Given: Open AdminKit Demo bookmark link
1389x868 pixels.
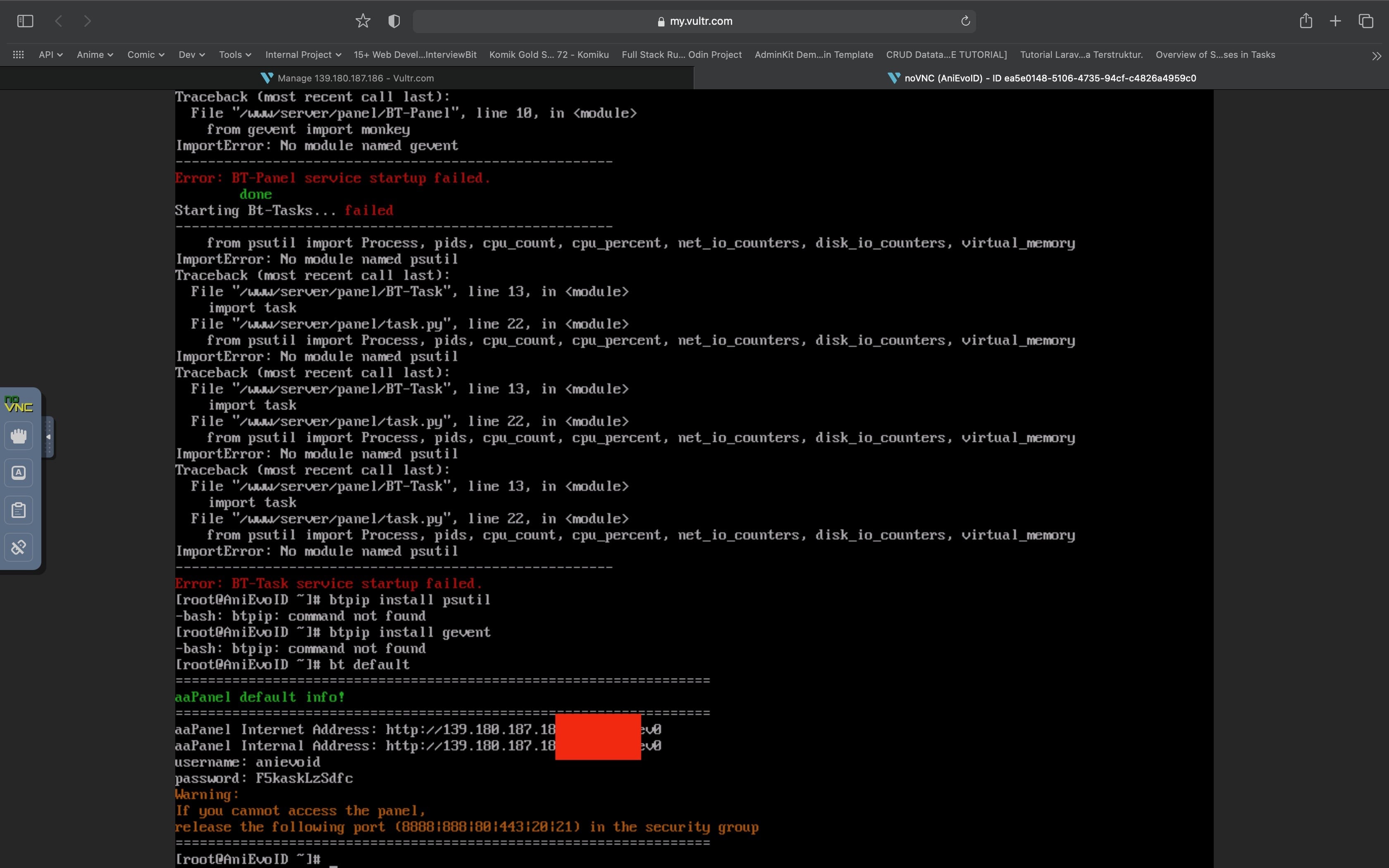Looking at the screenshot, I should click(813, 55).
